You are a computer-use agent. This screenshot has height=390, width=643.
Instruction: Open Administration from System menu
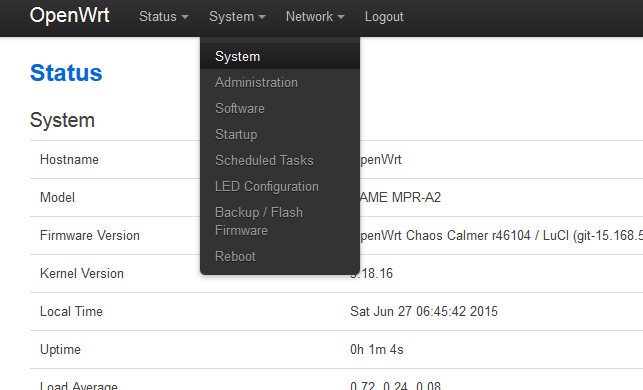(280, 82)
